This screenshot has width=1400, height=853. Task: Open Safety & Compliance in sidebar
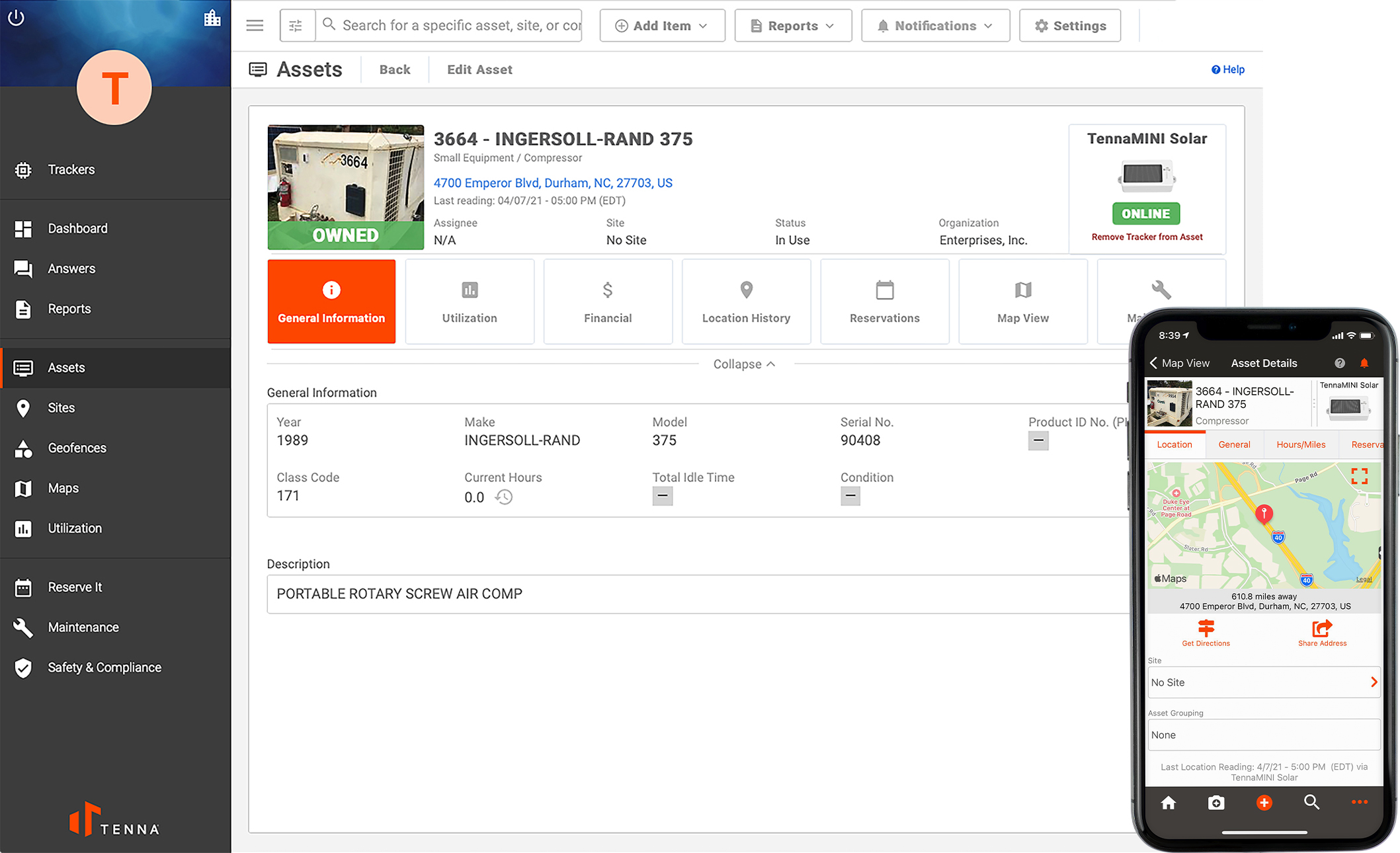[116, 668]
